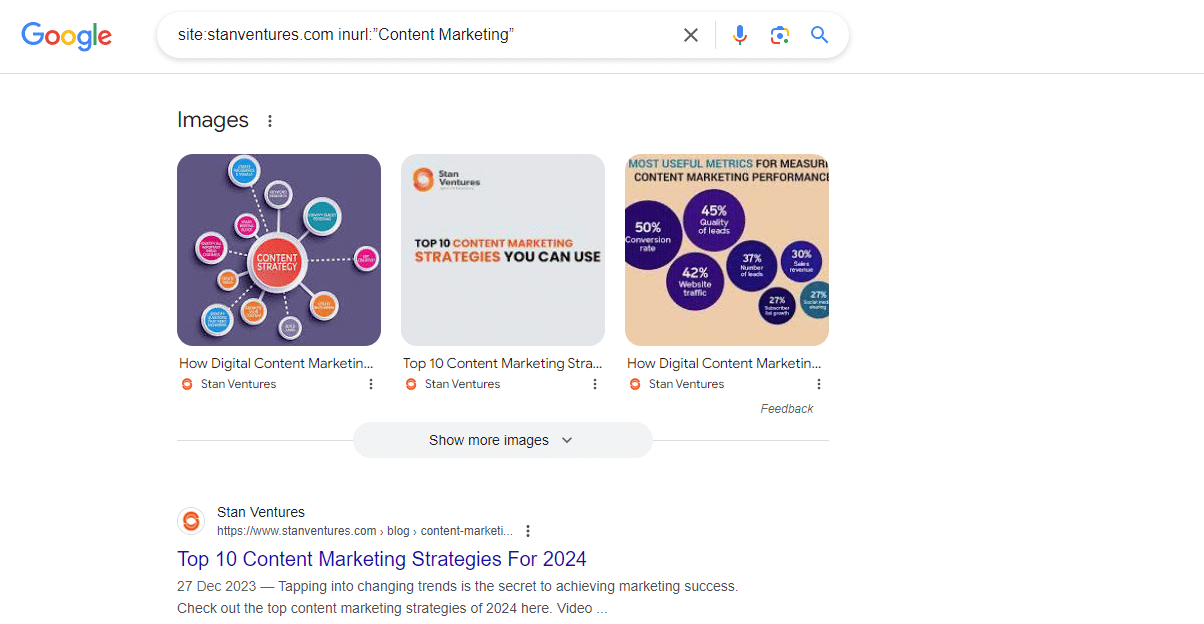Viewport: 1204px width, 624px height.
Task: Open the three-dot menu beside the result URL
Action: click(528, 531)
